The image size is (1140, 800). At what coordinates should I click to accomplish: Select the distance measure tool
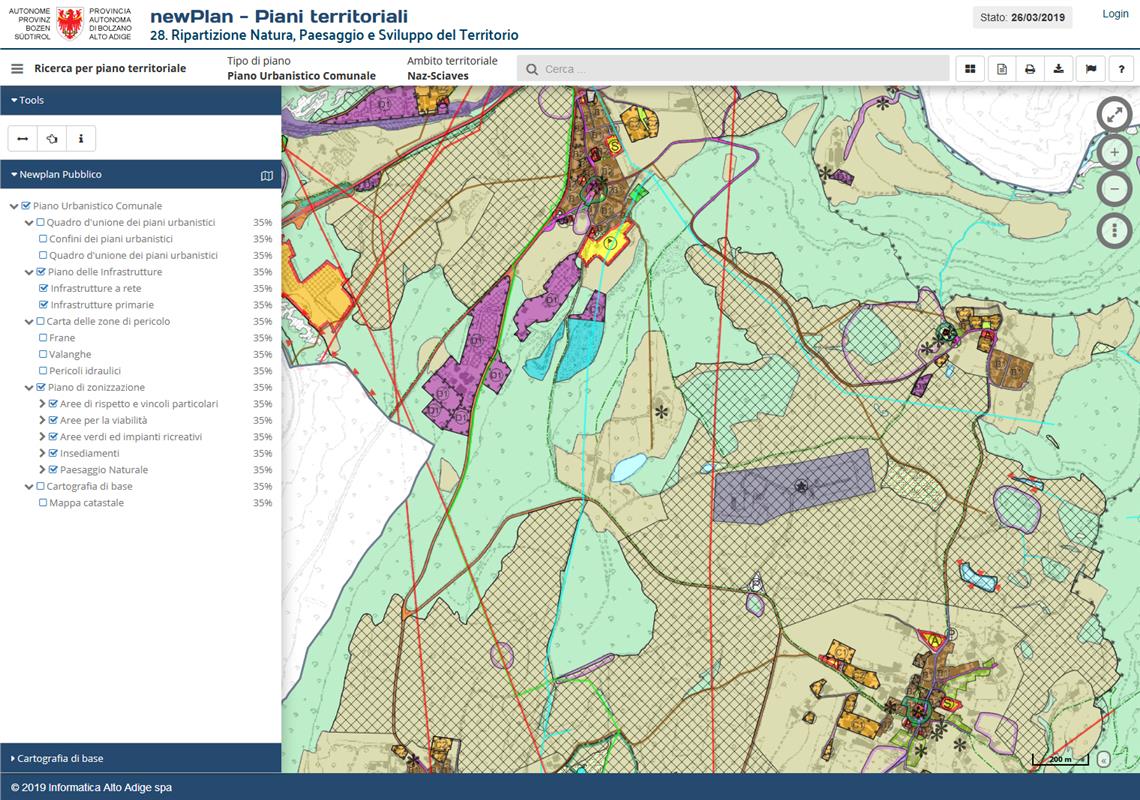pos(23,138)
